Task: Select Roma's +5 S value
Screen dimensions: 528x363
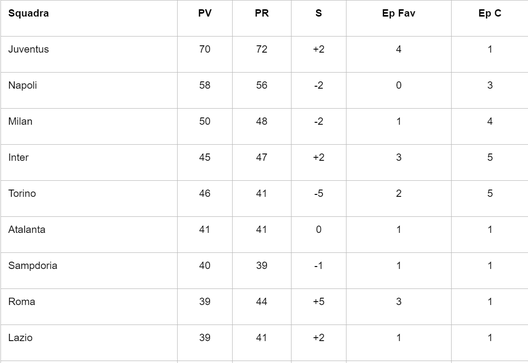Action: [319, 301]
